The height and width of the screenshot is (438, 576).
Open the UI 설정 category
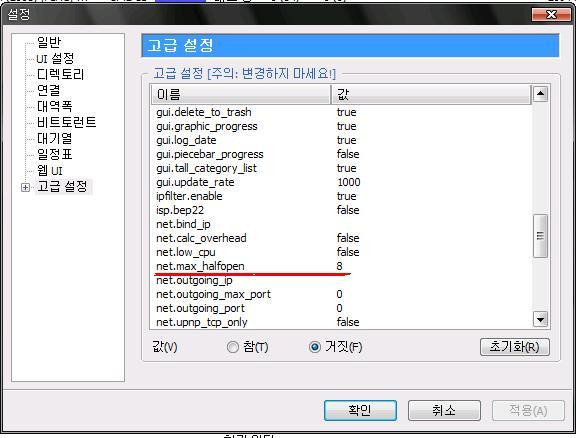coord(55,58)
